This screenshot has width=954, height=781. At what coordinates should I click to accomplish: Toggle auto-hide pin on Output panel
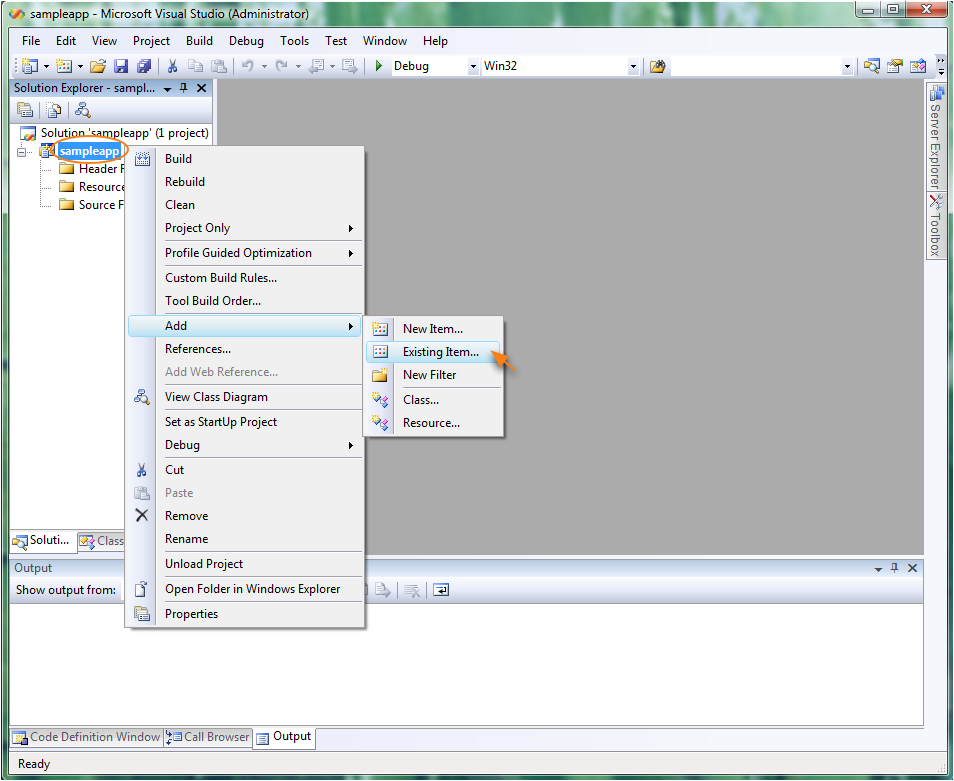(x=894, y=568)
